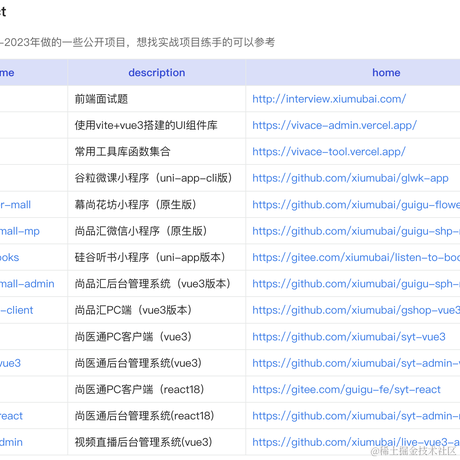Click the description column header
This screenshot has height=460, width=460.
click(x=157, y=73)
